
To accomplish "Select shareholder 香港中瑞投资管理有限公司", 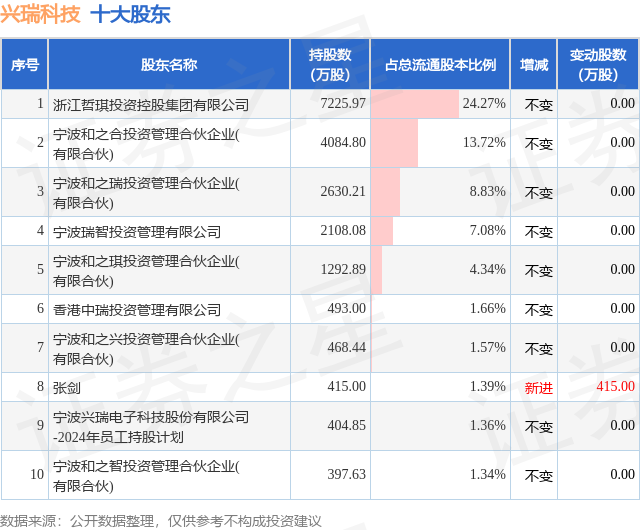I will [137, 309].
